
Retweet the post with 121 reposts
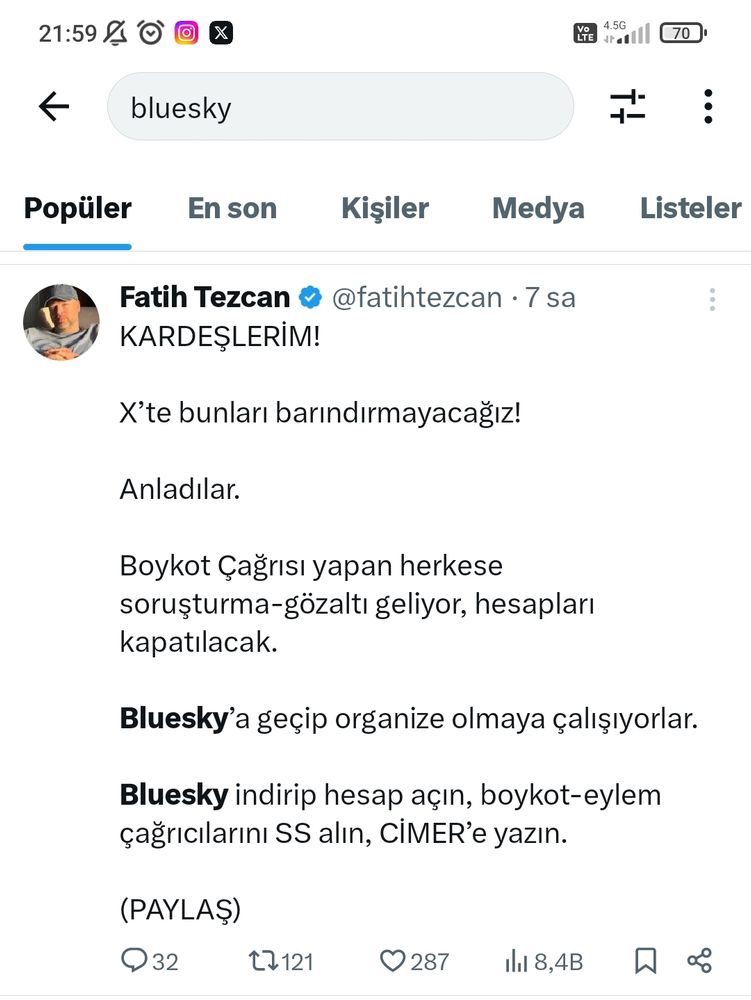(x=263, y=960)
